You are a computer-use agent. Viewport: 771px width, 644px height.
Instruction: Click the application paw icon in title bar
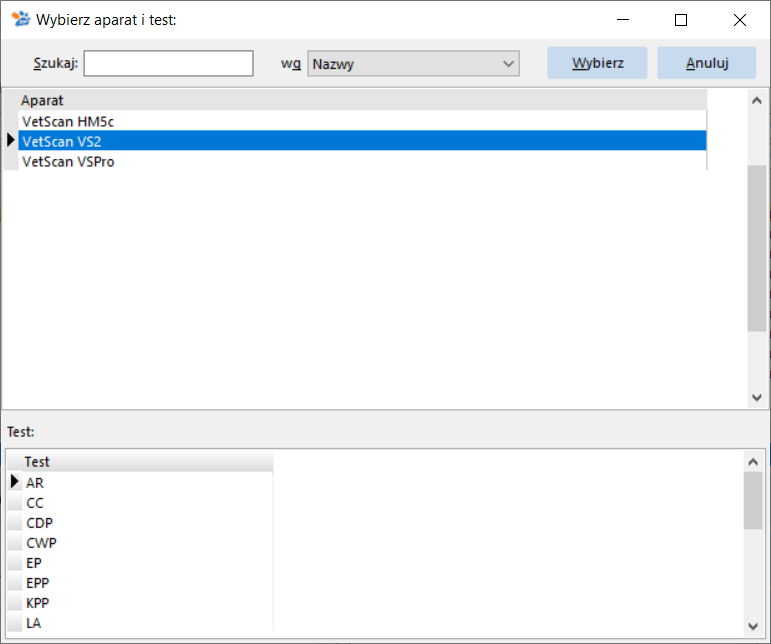pyautogui.click(x=21, y=20)
